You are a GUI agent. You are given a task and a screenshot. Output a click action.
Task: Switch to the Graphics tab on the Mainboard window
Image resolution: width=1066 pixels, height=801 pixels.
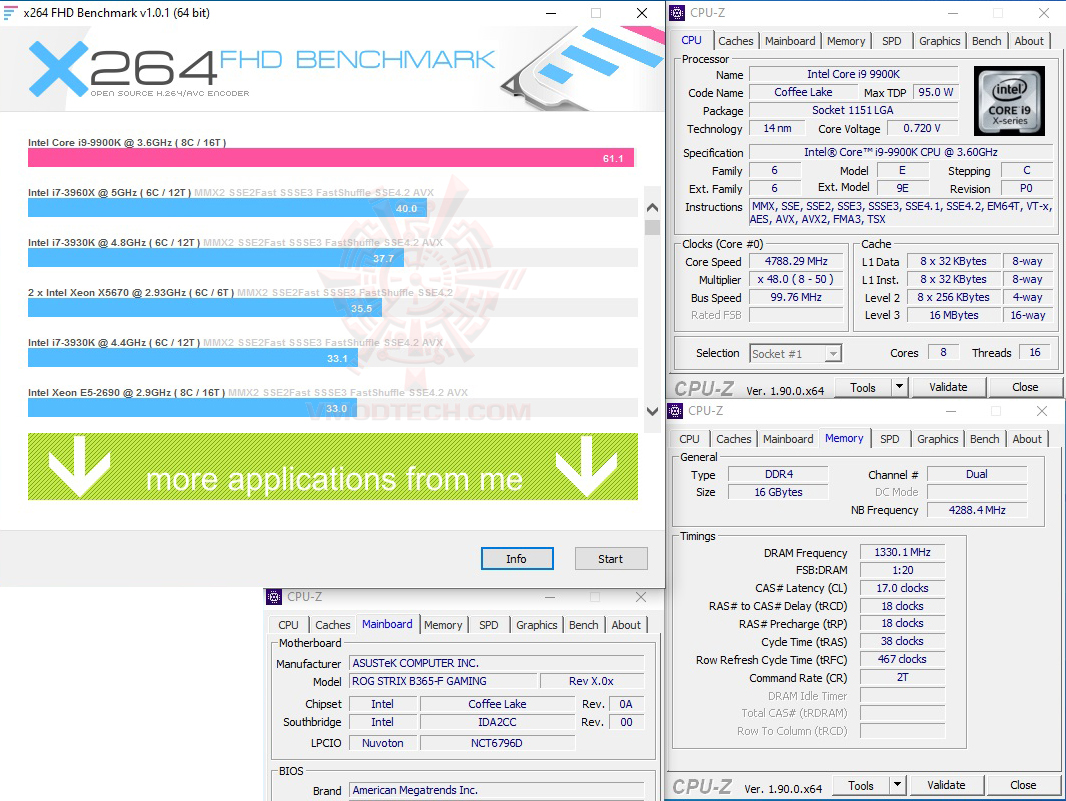tap(537, 624)
